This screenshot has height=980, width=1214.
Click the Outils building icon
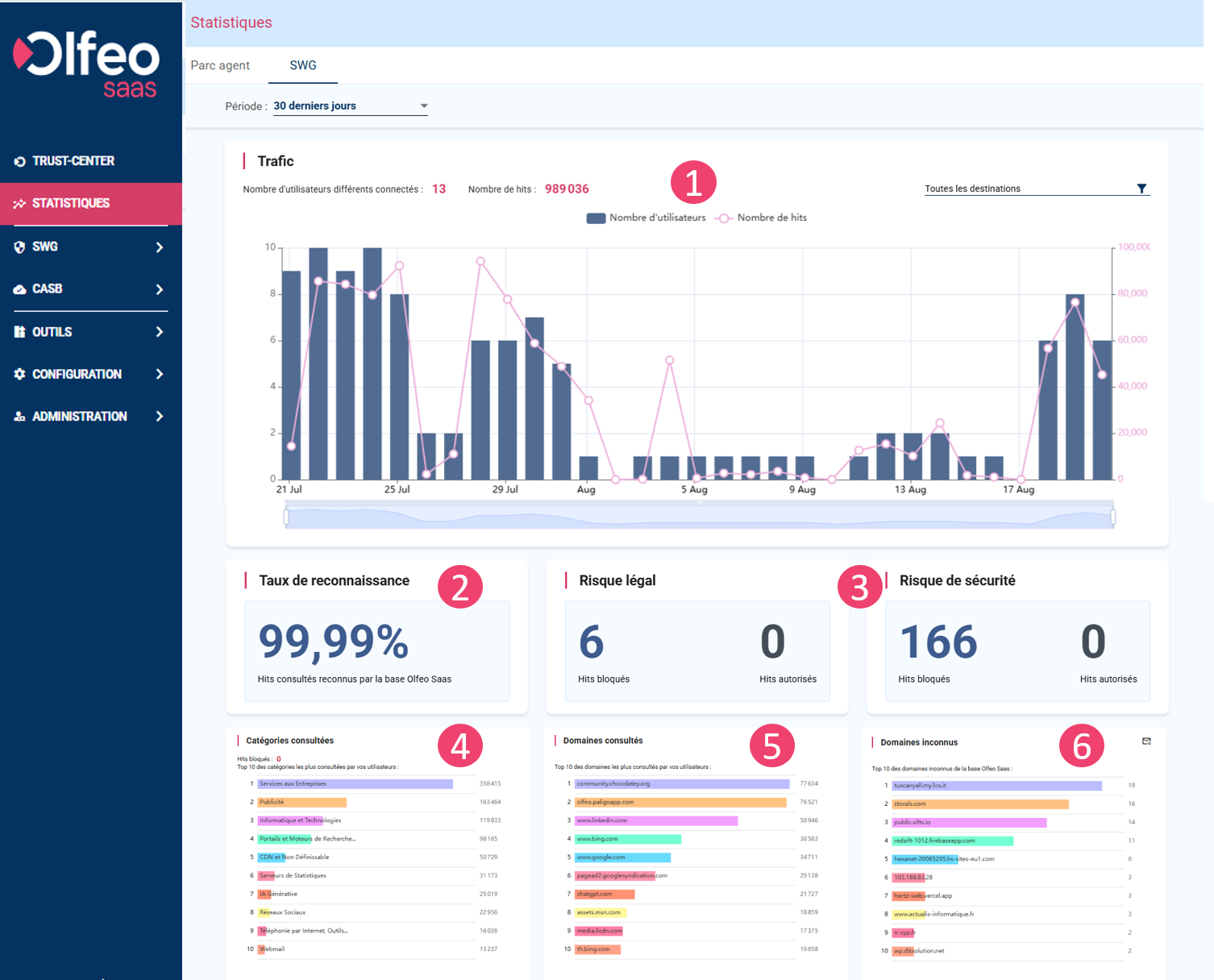19,332
